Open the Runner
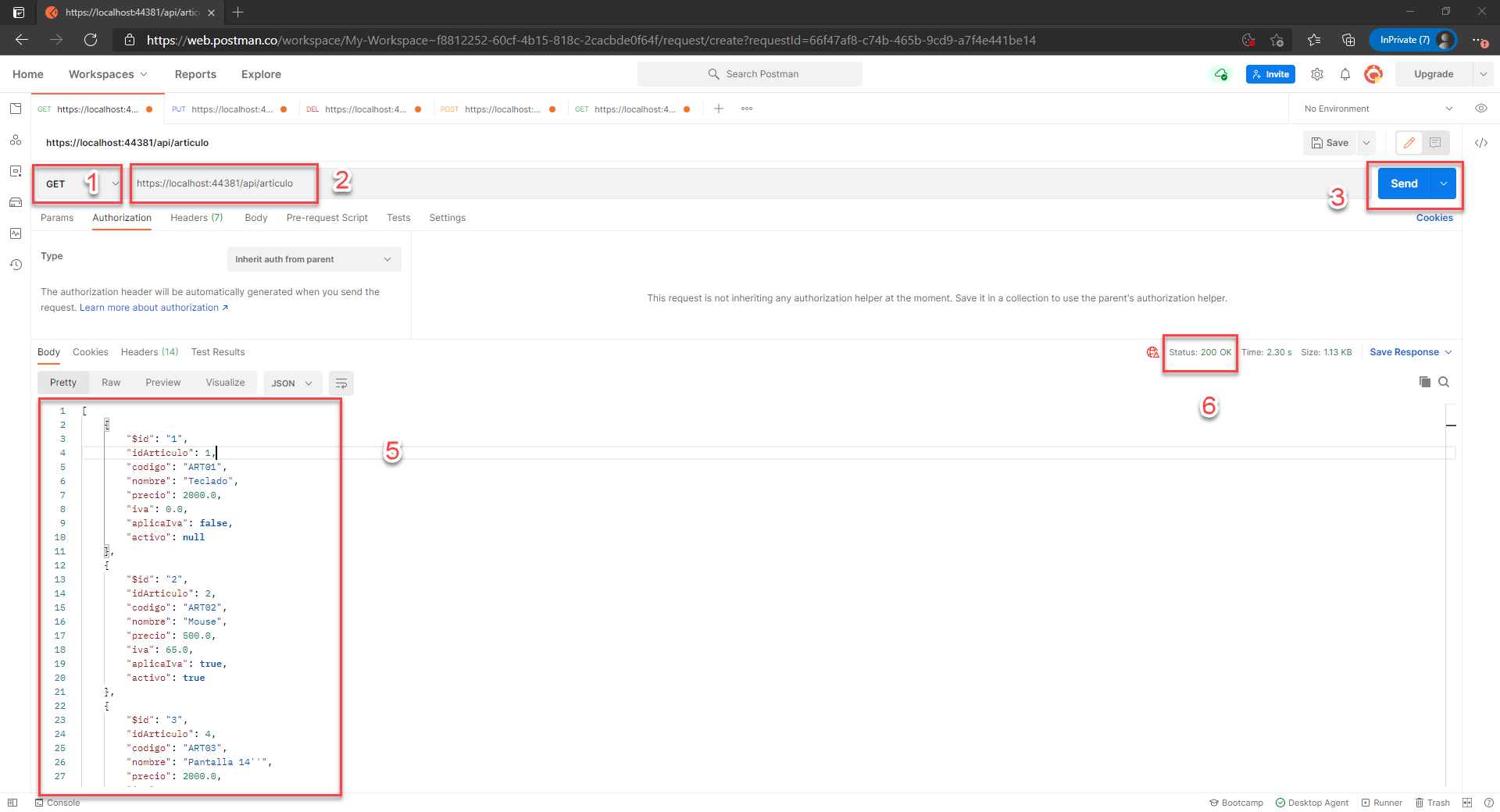Image resolution: width=1500 pixels, height=812 pixels. (1381, 803)
